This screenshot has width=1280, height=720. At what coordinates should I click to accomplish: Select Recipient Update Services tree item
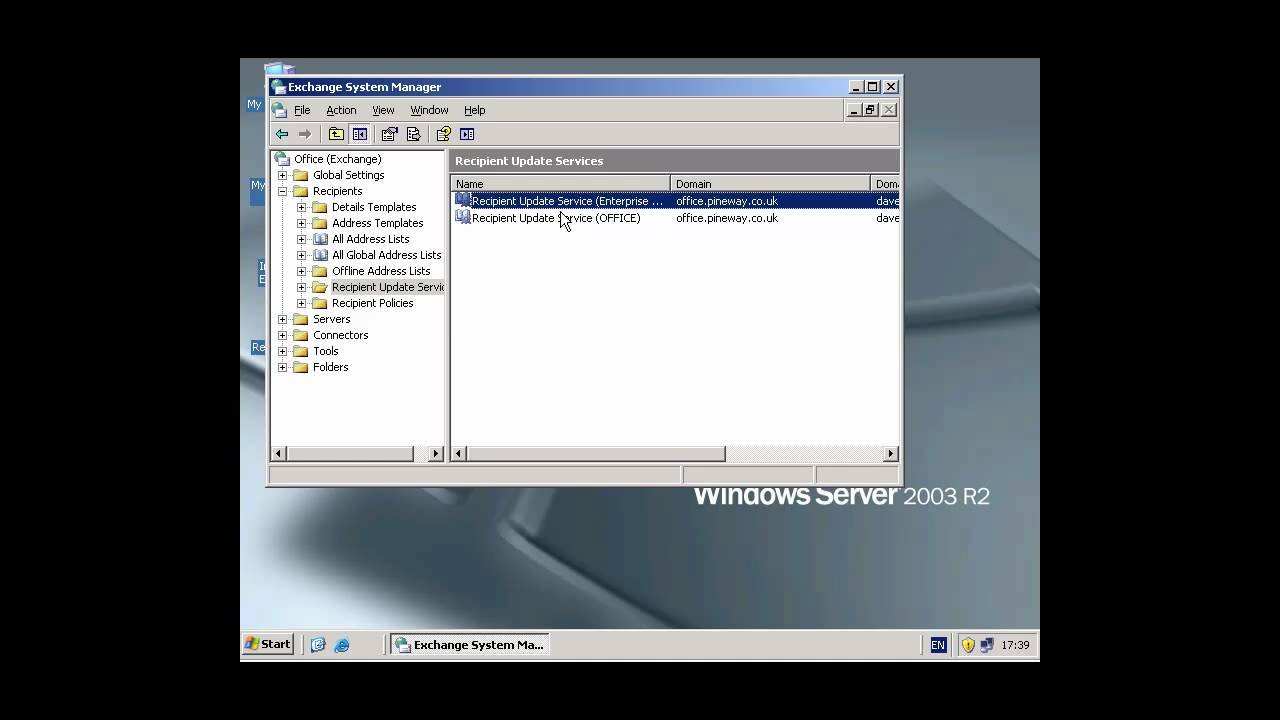[388, 287]
